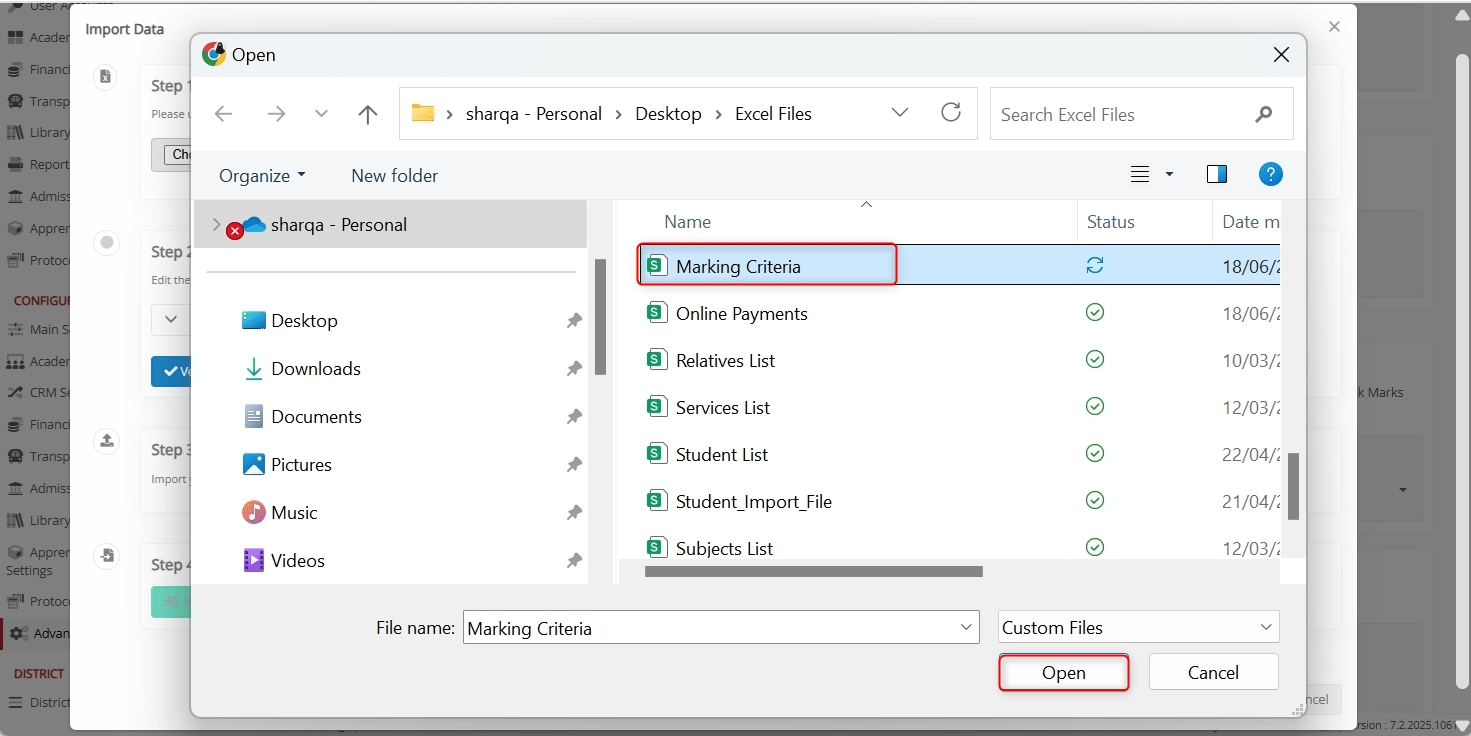Expand the File name history dropdown
Screen dimensions: 1471x736
(x=966, y=628)
